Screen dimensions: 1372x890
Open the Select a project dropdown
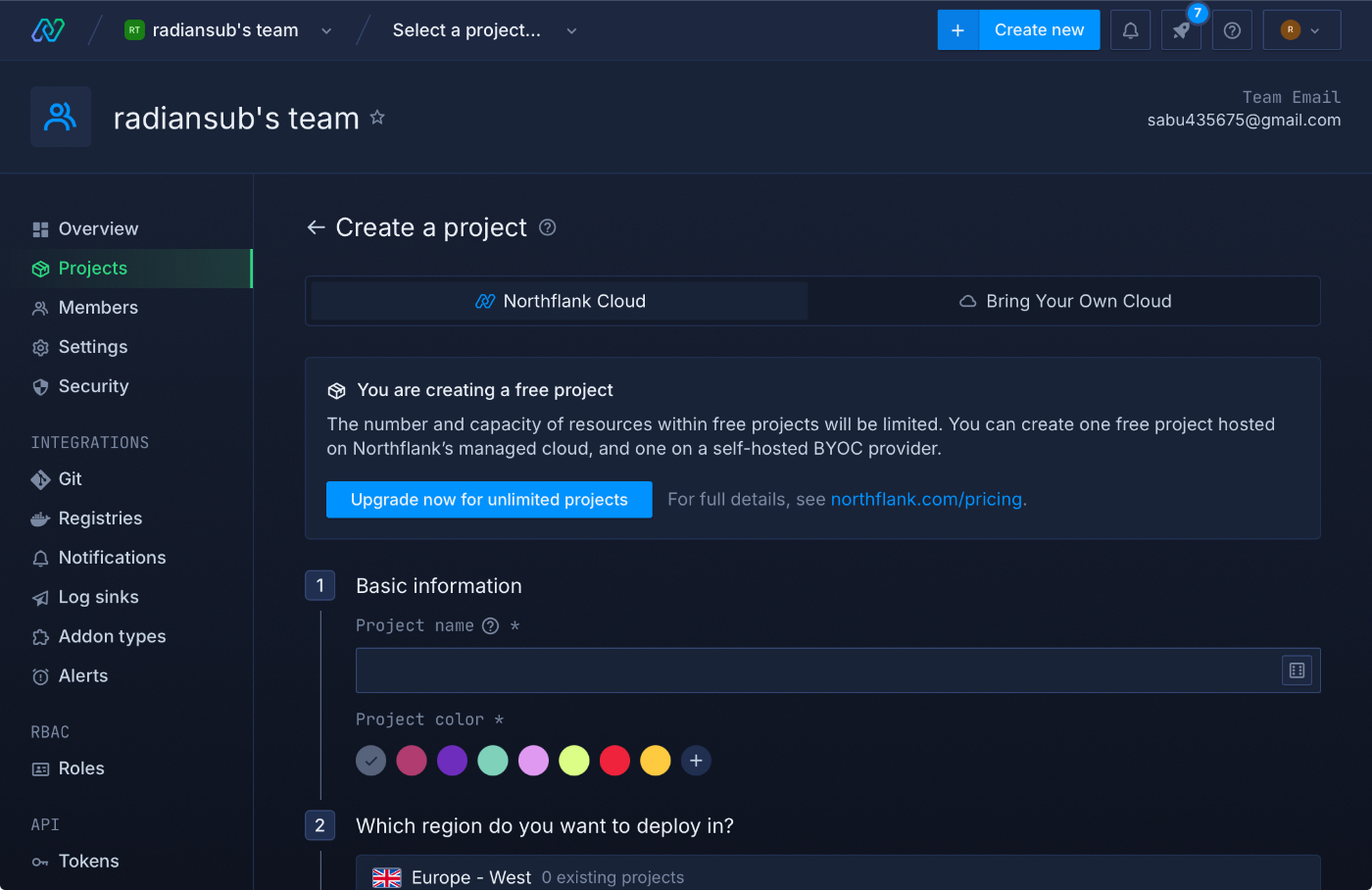pyautogui.click(x=484, y=30)
